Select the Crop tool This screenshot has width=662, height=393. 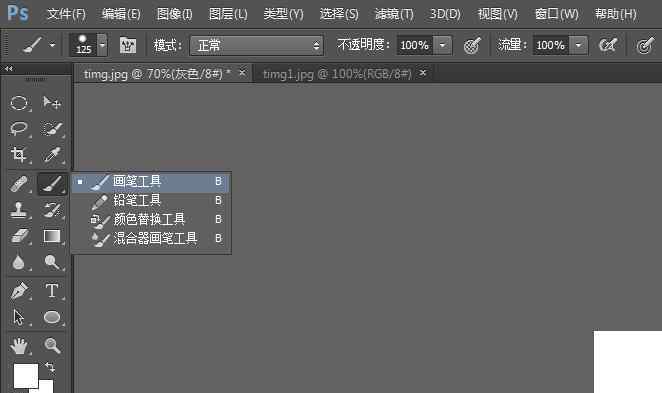click(x=19, y=154)
